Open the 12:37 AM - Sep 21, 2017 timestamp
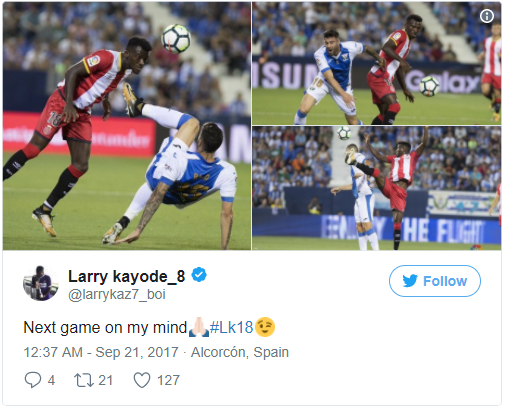Image resolution: width=505 pixels, height=406 pixels. (101, 352)
